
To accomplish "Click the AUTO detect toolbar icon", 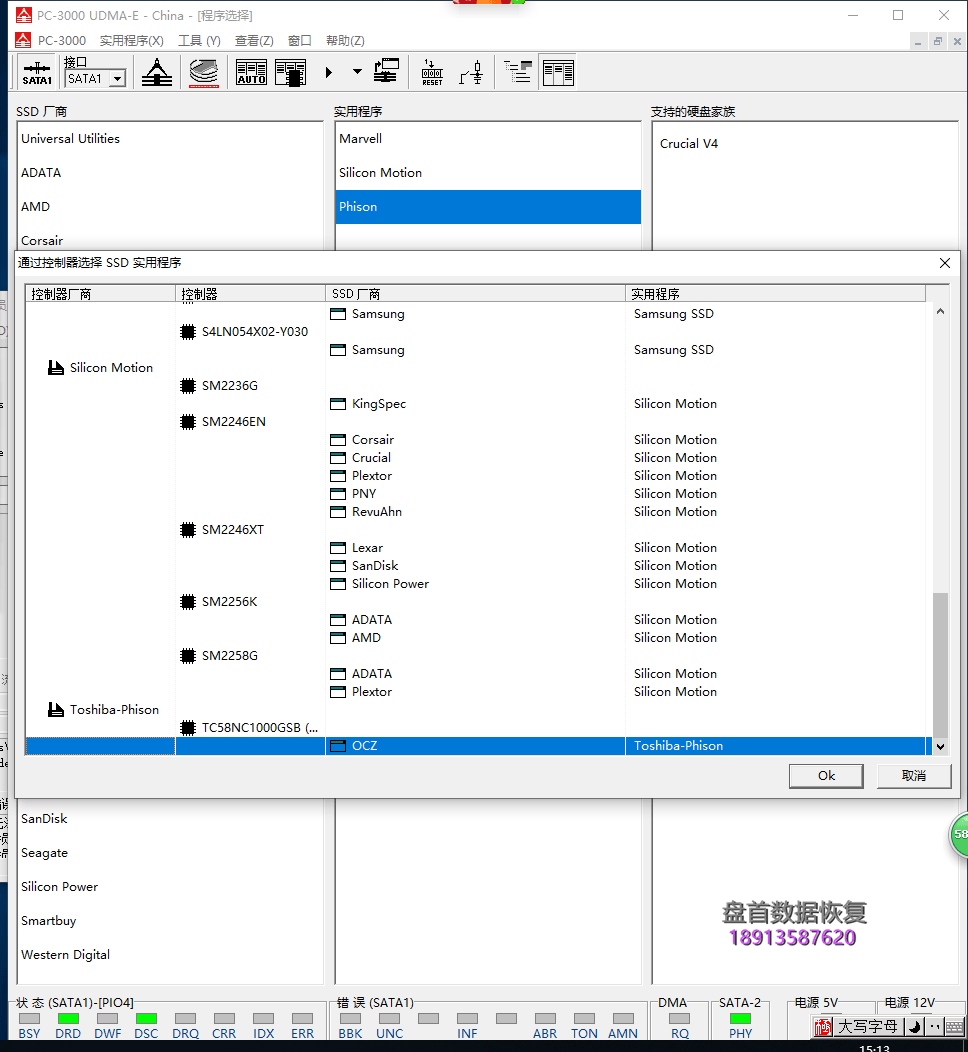I will [252, 72].
